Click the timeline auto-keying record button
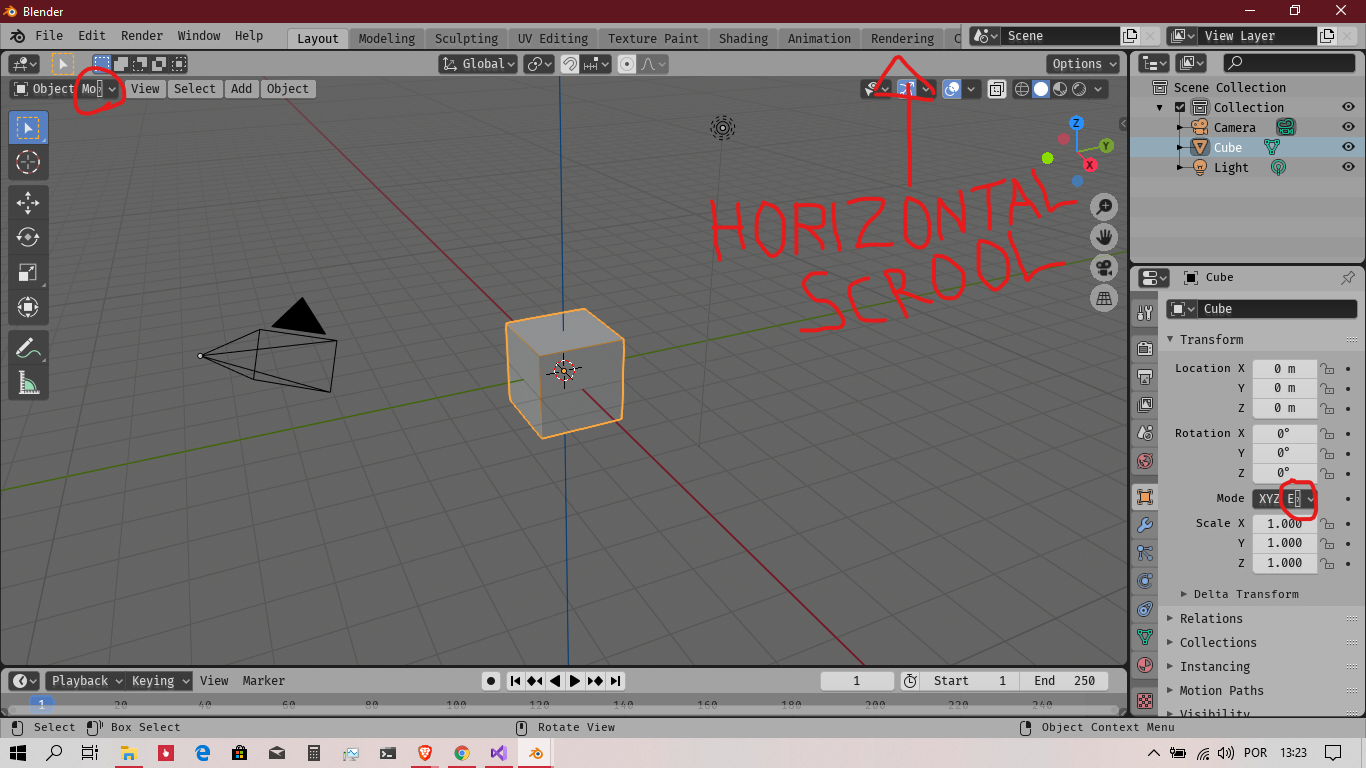 point(491,681)
